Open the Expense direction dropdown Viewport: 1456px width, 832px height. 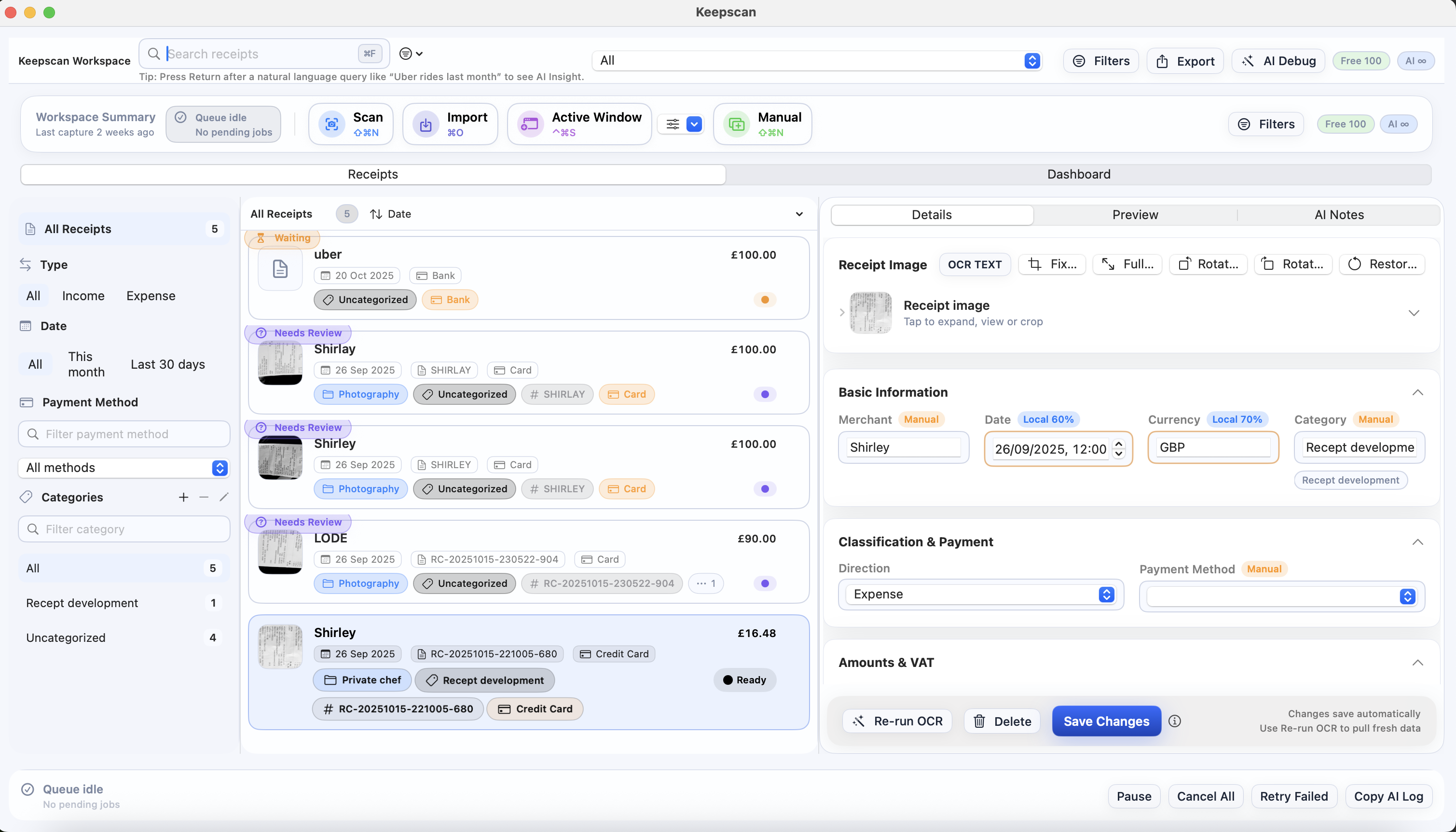[x=980, y=594]
